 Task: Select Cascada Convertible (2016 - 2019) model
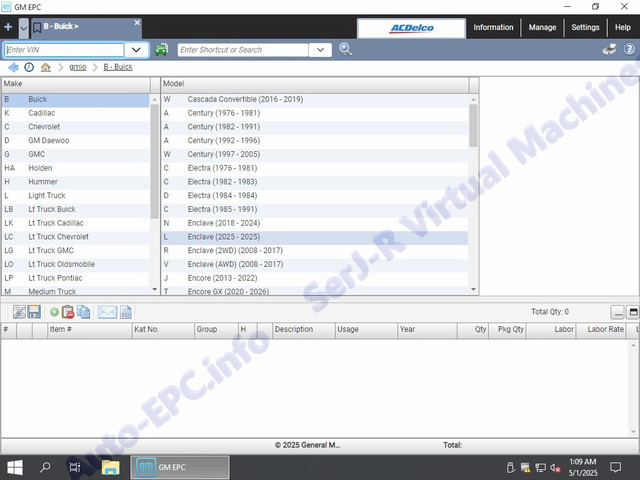click(x=315, y=99)
